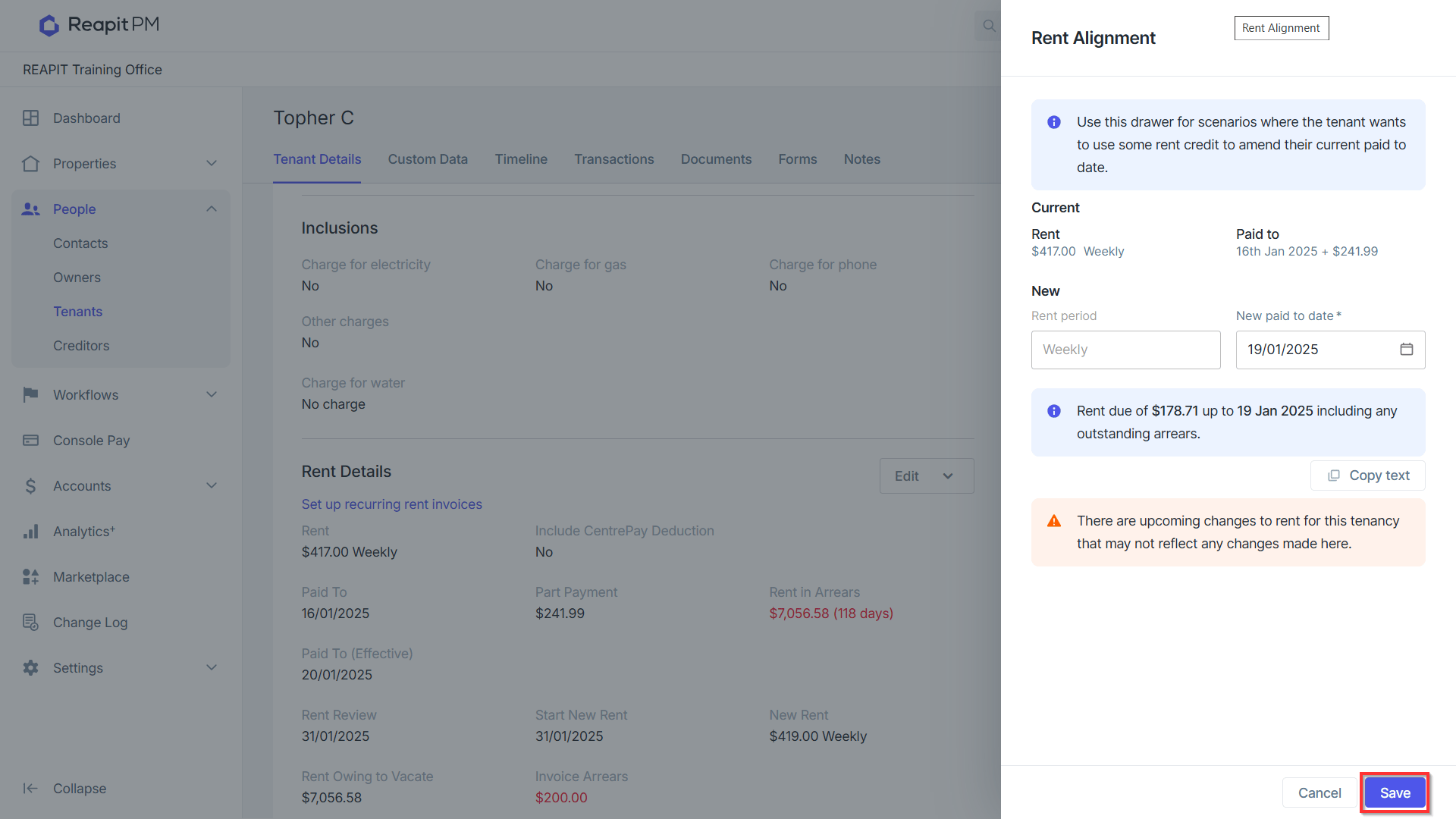This screenshot has height=819, width=1456.
Task: Click the Dashboard grid icon
Action: click(30, 118)
